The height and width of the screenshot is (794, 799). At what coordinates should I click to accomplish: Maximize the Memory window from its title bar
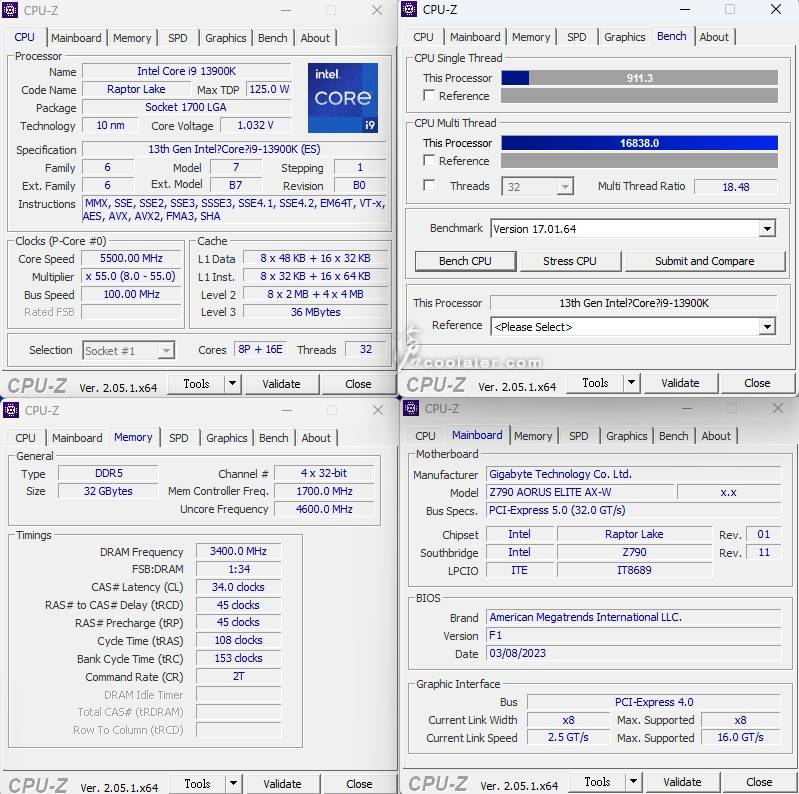click(x=332, y=410)
